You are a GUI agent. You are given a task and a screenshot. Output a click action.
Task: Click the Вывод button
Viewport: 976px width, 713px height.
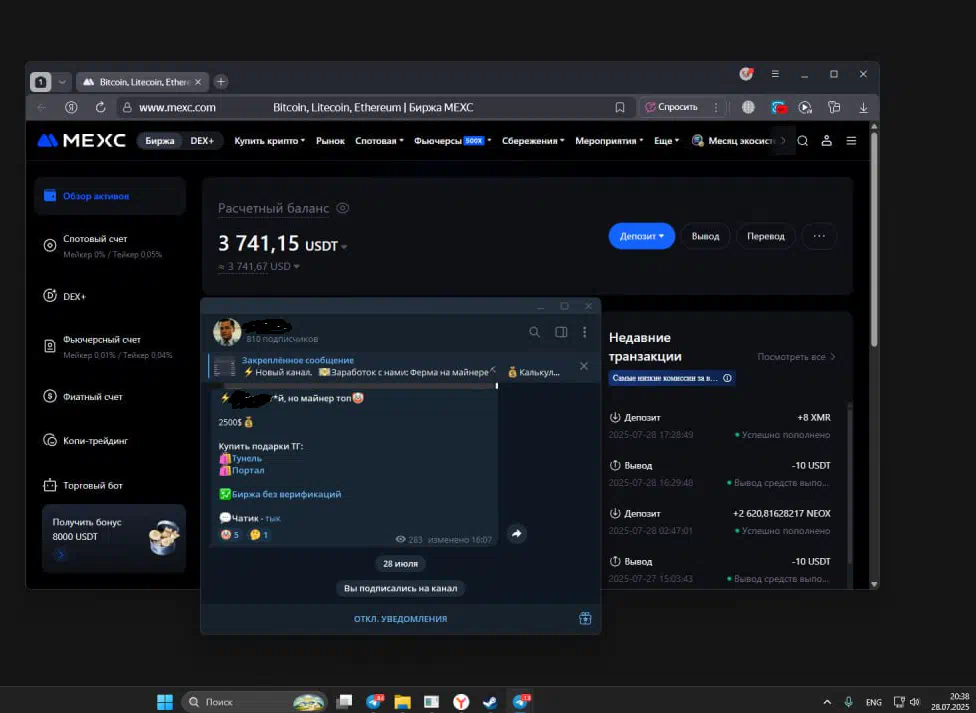[705, 236]
